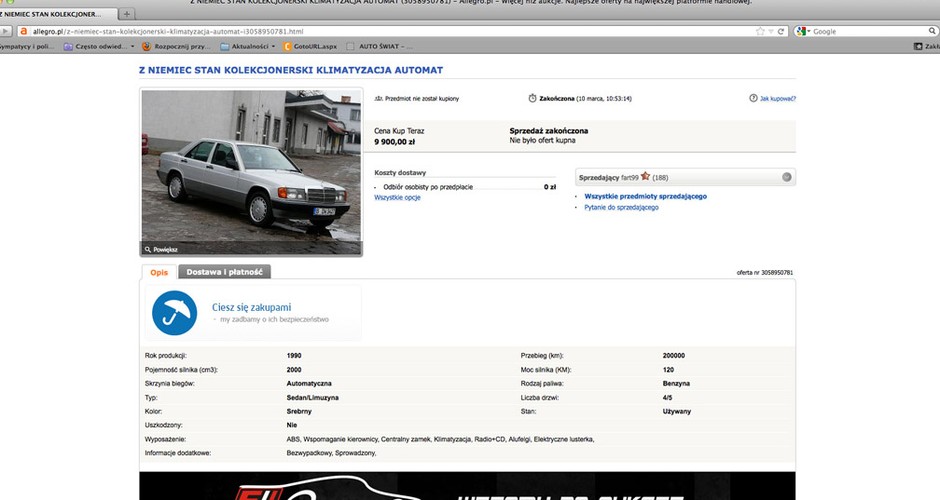Click the Firefox icon of Rozpocznij przy... bookmark
Image resolution: width=940 pixels, height=500 pixels.
click(146, 46)
